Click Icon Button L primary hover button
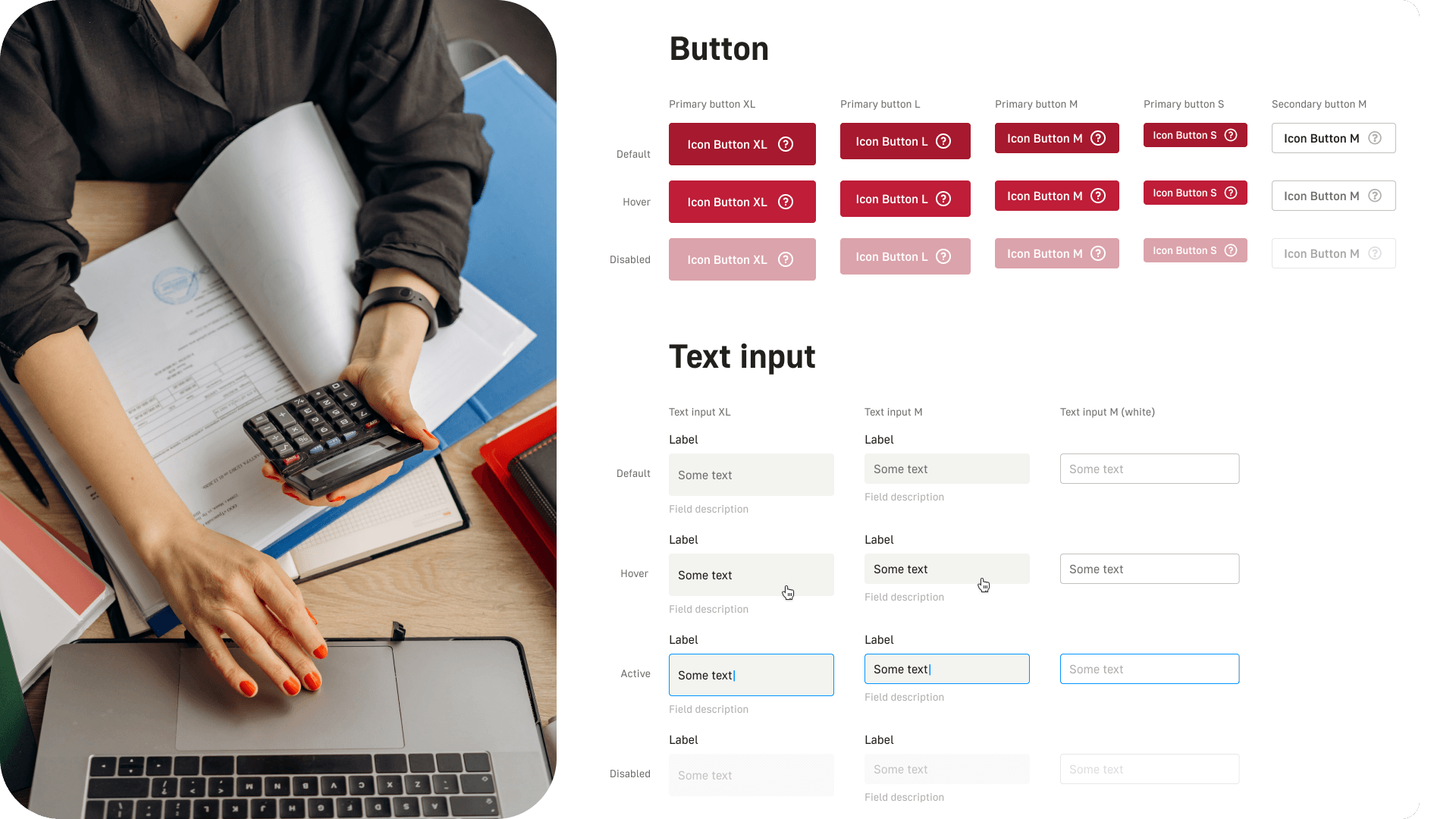The image size is (1456, 819). coord(905,199)
